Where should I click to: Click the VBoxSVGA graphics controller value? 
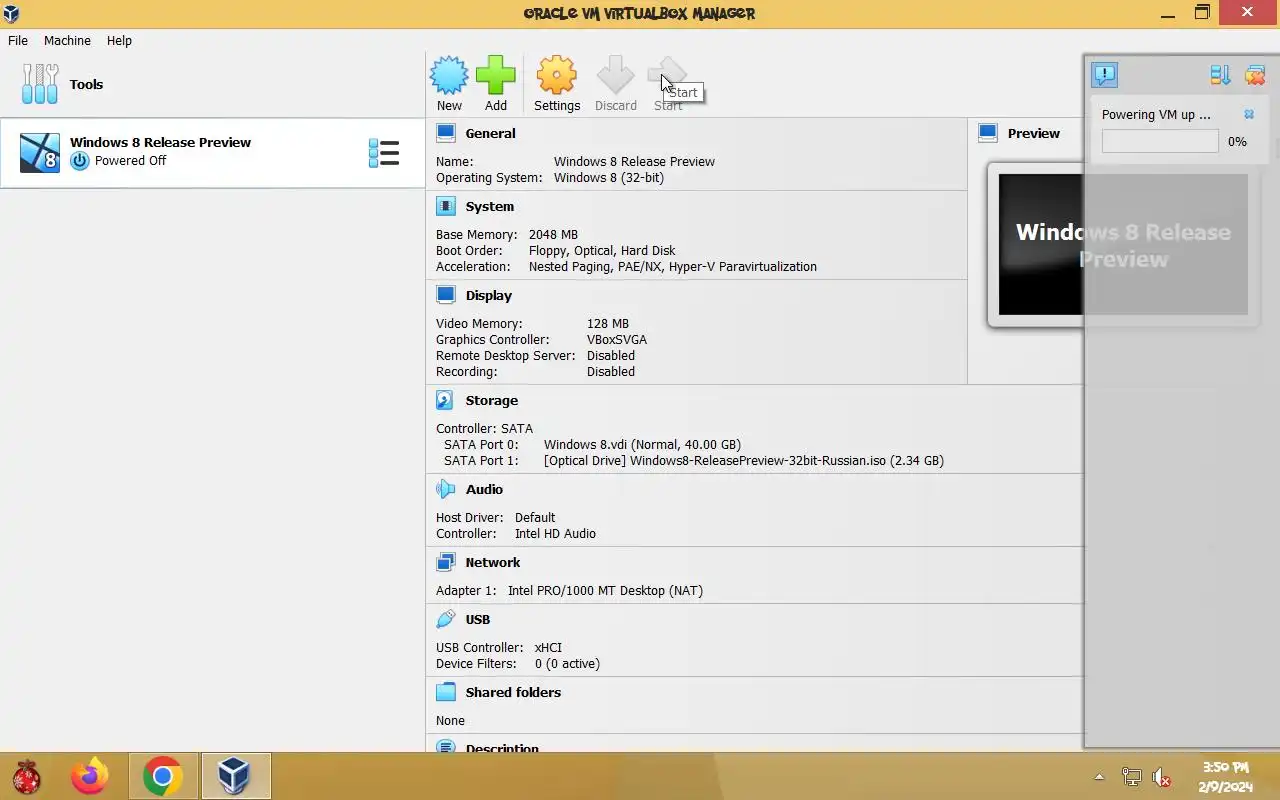pos(617,339)
